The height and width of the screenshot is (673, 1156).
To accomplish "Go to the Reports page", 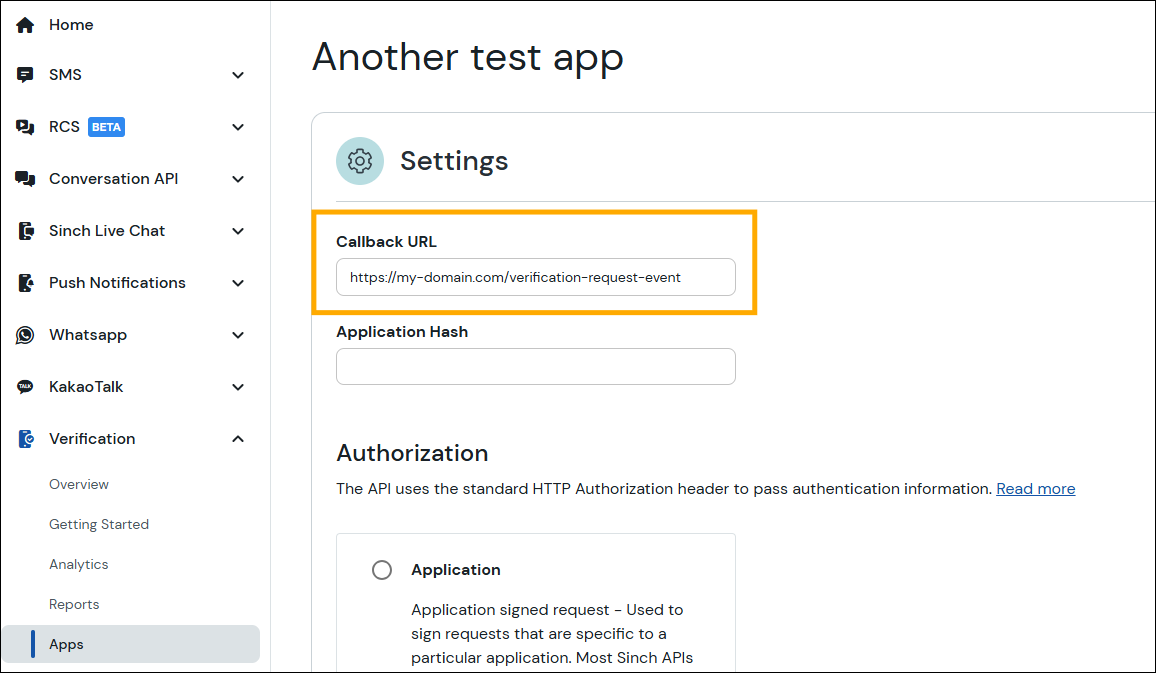I will (74, 604).
